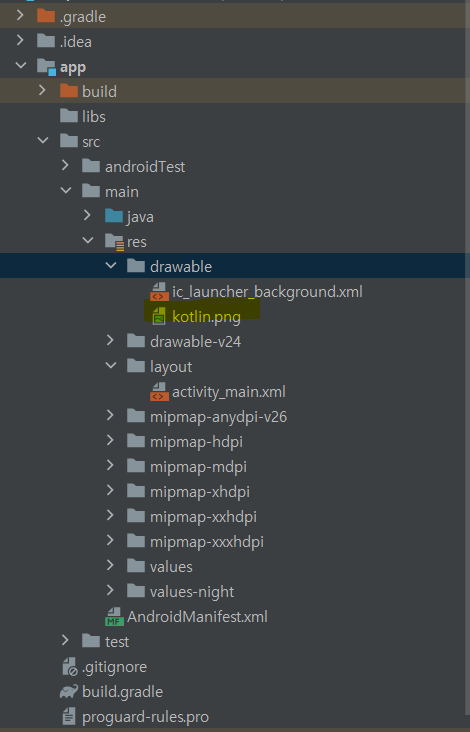Collapse the app module chevron
The height and width of the screenshot is (732, 470).
[21, 66]
